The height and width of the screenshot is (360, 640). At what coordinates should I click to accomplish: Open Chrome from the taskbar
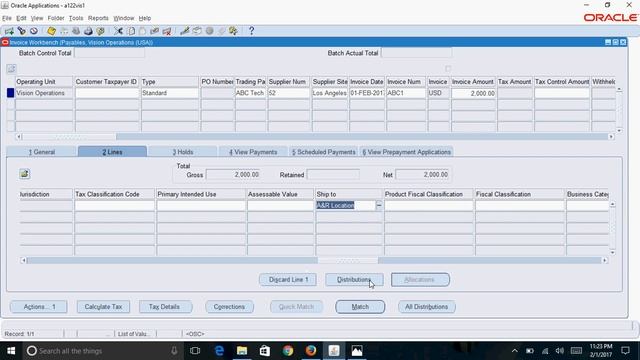coord(288,351)
